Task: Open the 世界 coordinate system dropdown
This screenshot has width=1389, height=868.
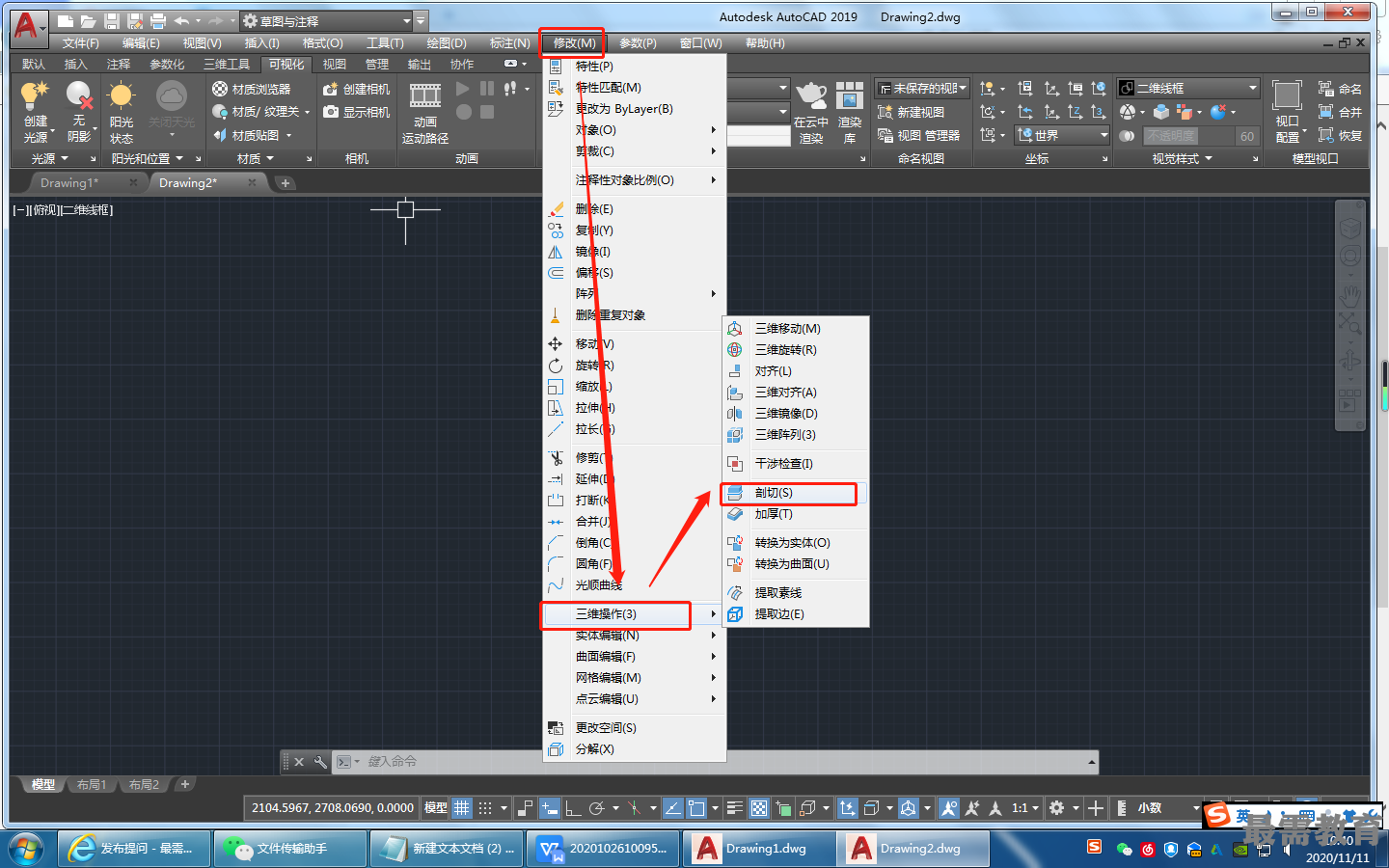Action: tap(1063, 135)
